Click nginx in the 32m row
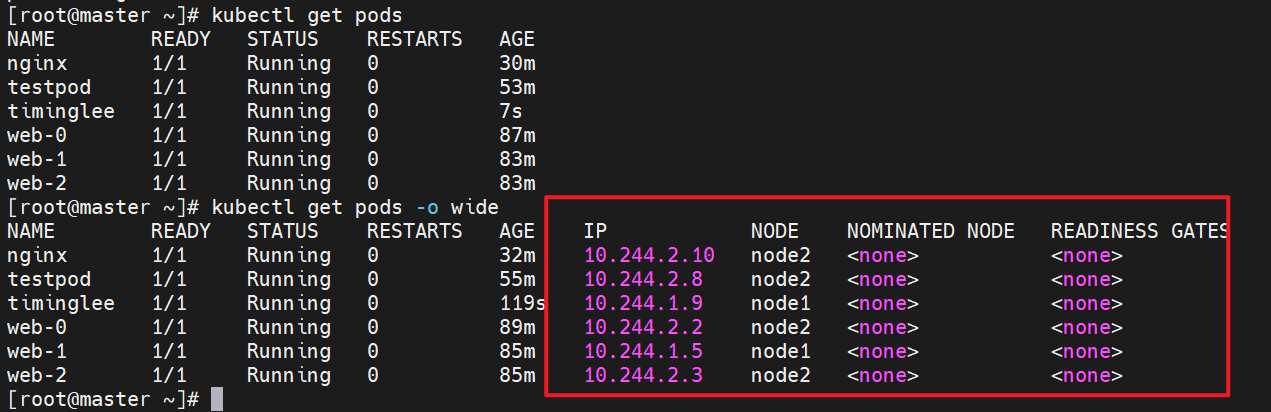The height and width of the screenshot is (412, 1271). pyautogui.click(x=37, y=256)
